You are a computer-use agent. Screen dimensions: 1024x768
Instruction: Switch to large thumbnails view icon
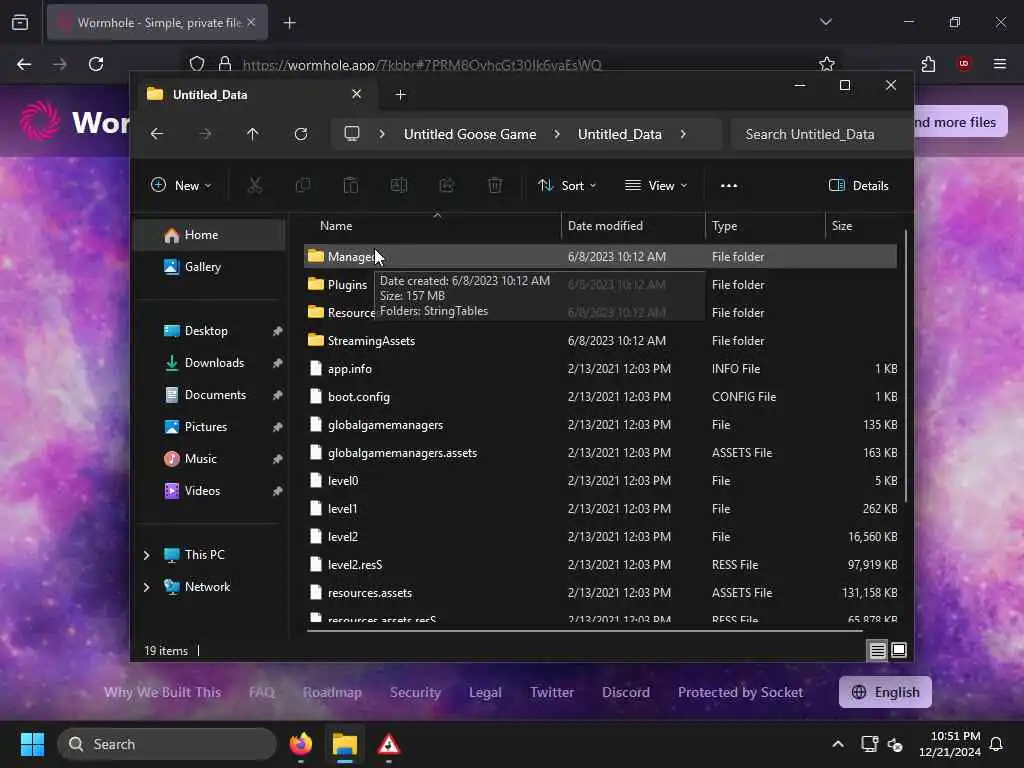[899, 650]
